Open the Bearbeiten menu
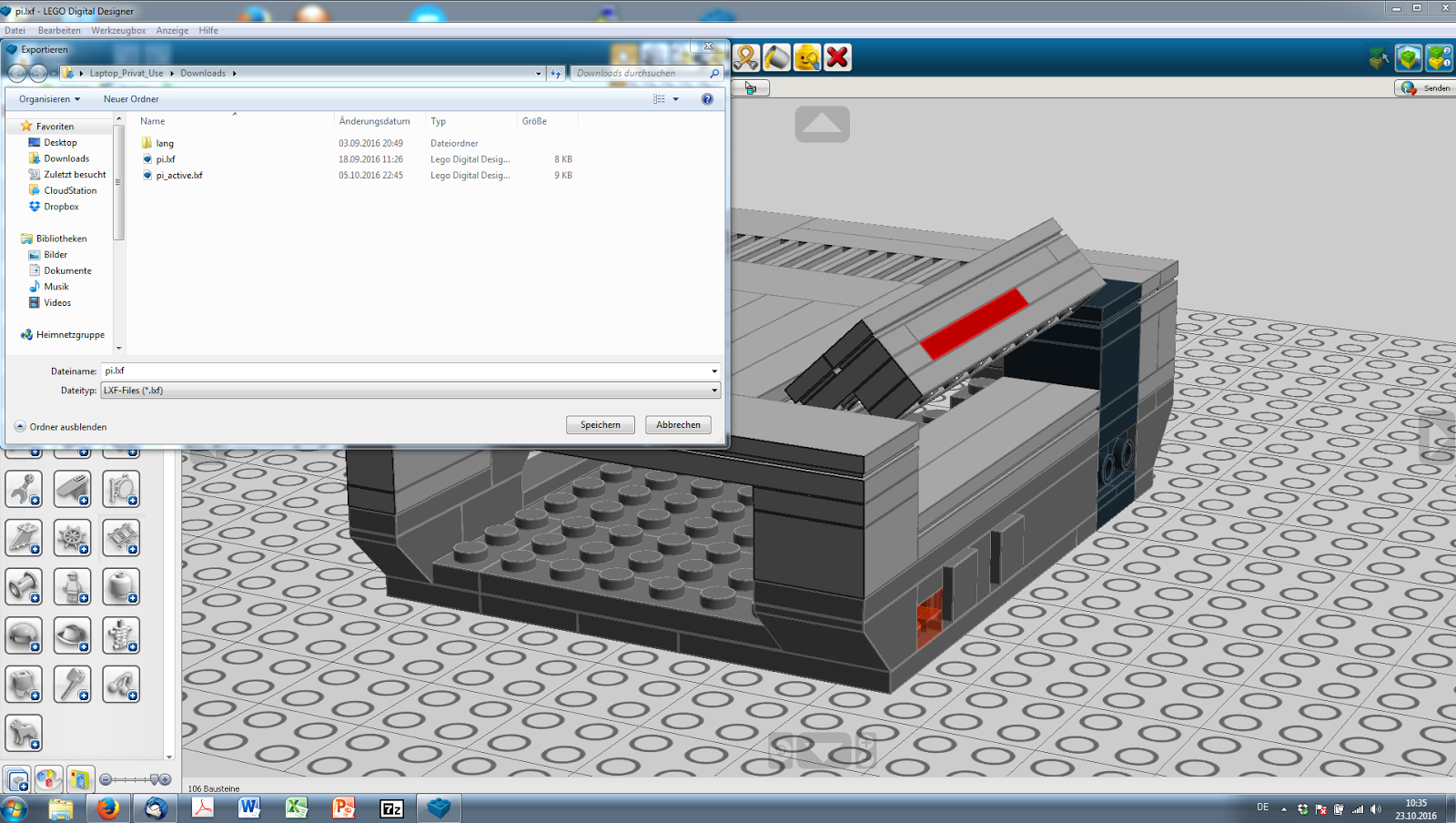Image resolution: width=1456 pixels, height=823 pixels. (59, 30)
